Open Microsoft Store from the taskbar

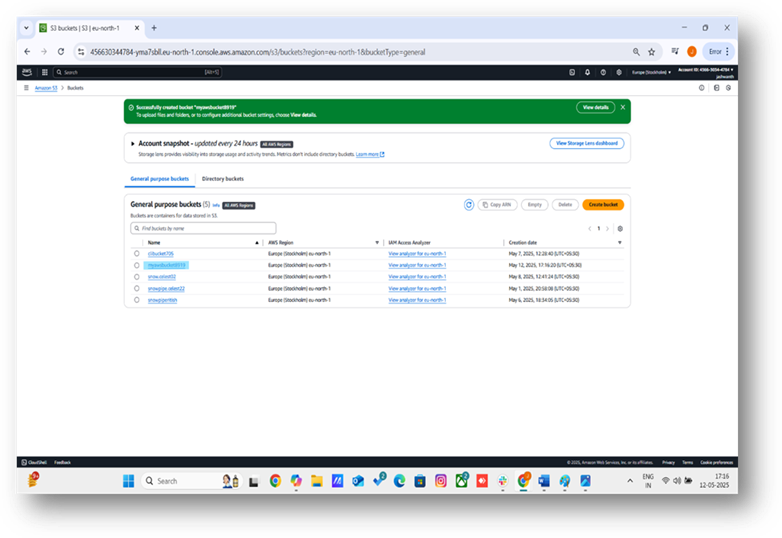tap(420, 481)
